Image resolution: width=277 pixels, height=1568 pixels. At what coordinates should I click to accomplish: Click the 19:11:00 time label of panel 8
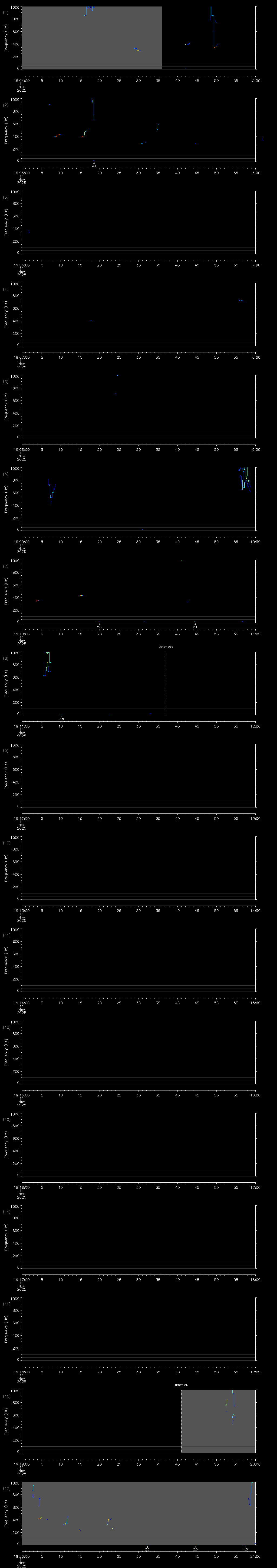coord(21,726)
